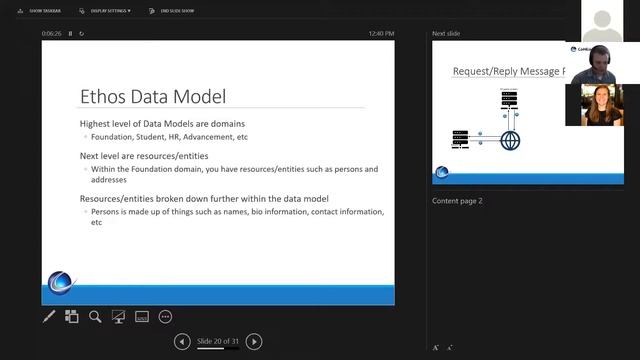Pause the presentation timer
Screen dimensions: 640x360
tap(70, 33)
